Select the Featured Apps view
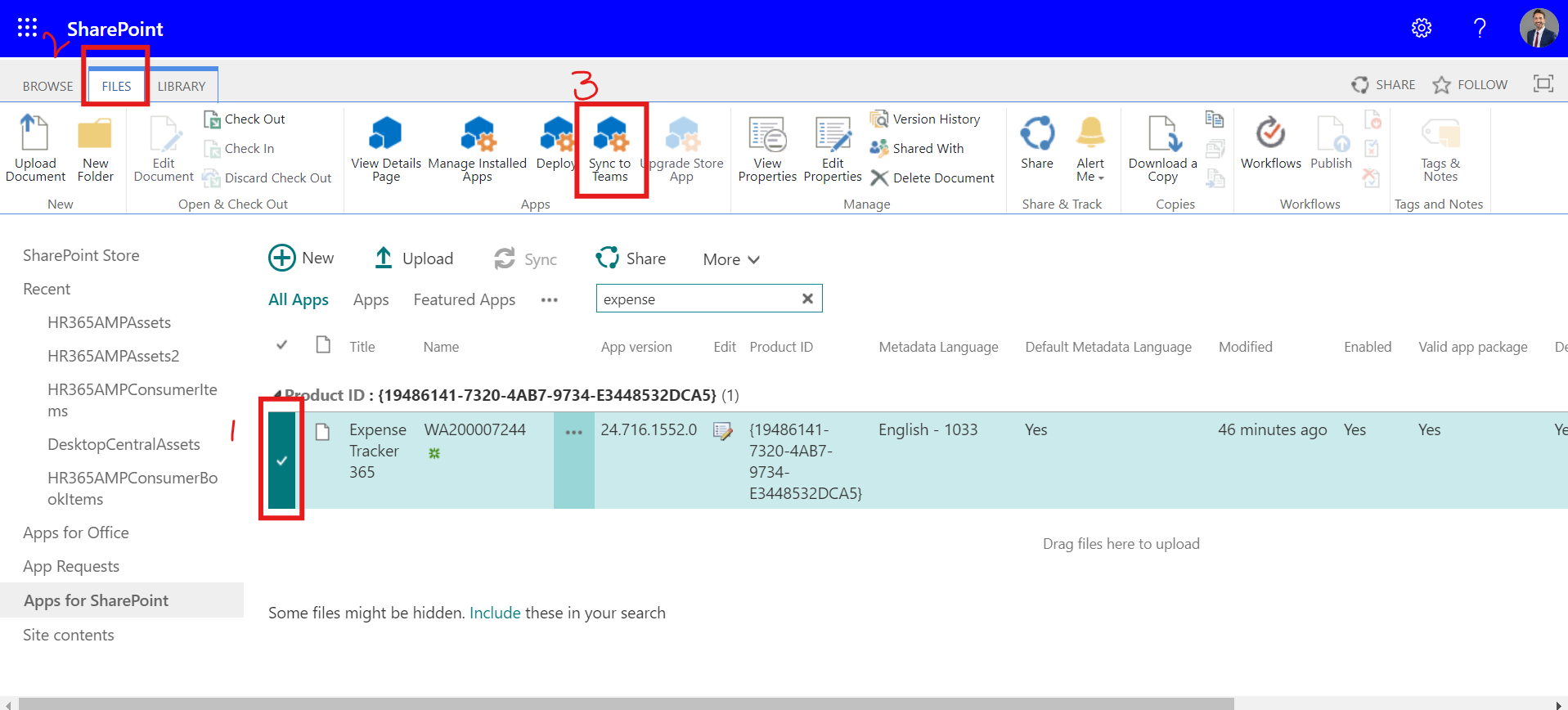 click(x=465, y=299)
